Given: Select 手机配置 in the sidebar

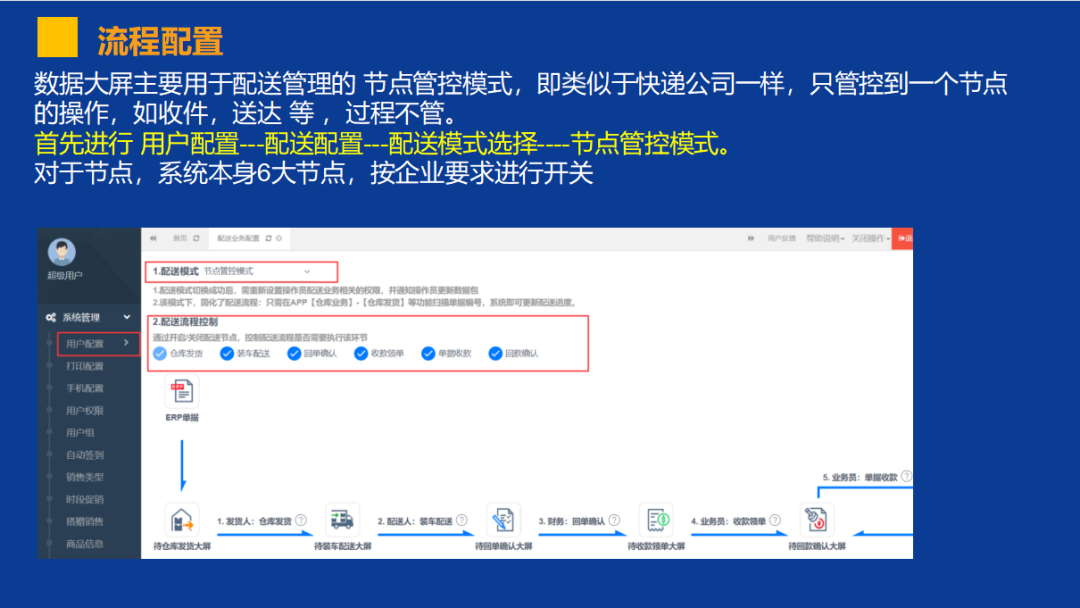Looking at the screenshot, I should click(85, 388).
